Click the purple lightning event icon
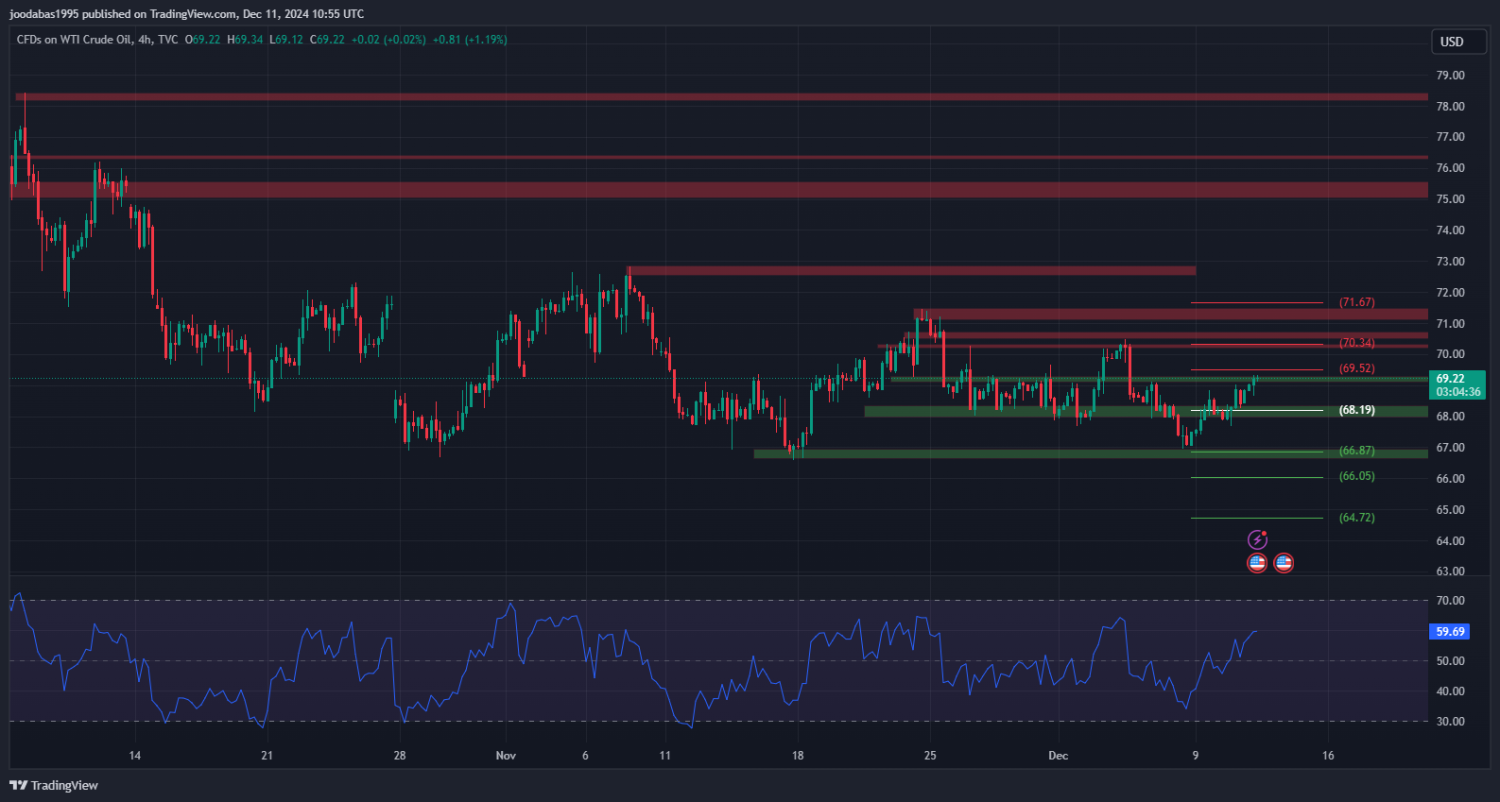The width and height of the screenshot is (1500, 802). 1258,540
